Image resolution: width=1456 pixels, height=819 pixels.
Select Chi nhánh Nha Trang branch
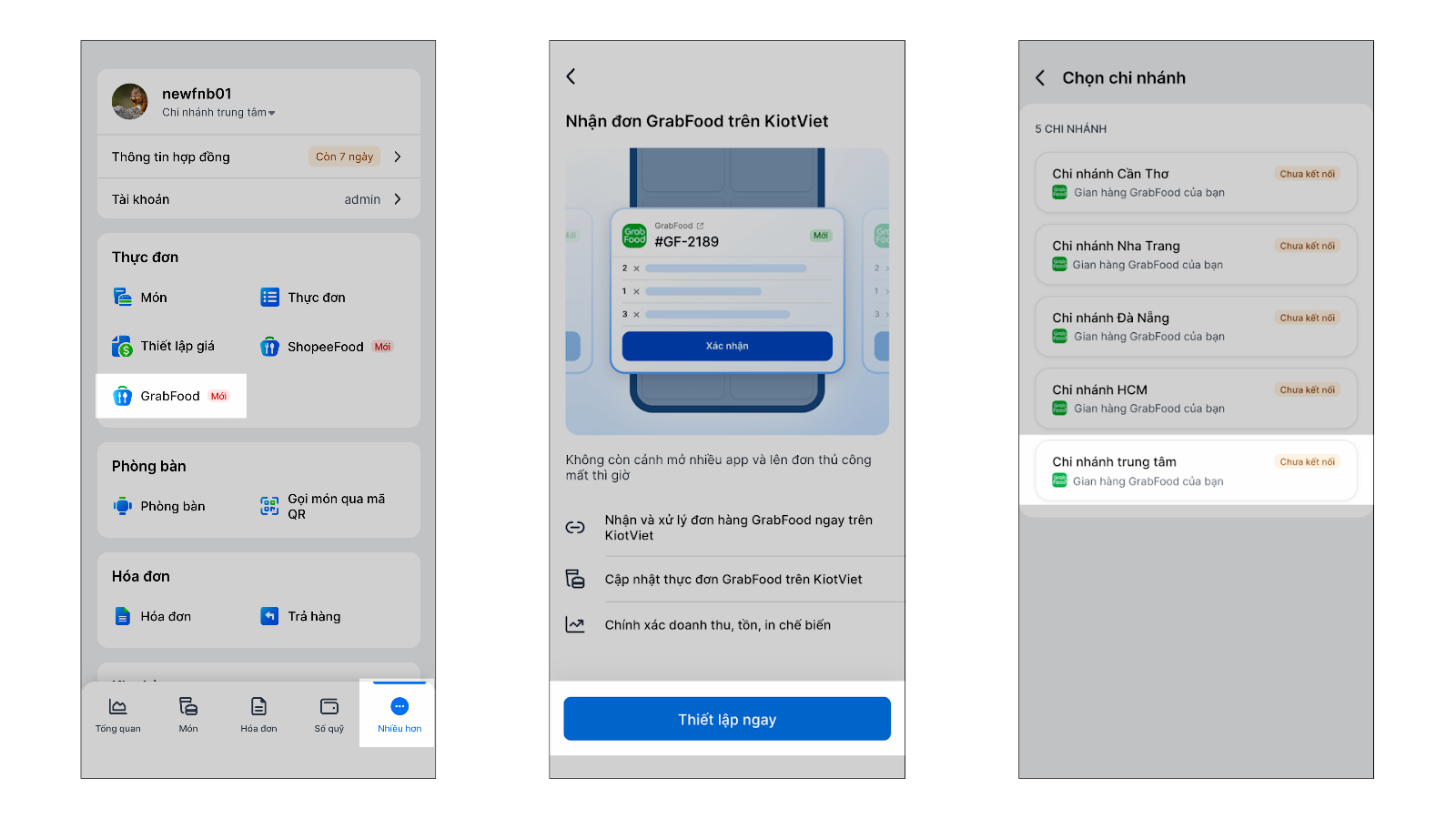click(x=1196, y=255)
